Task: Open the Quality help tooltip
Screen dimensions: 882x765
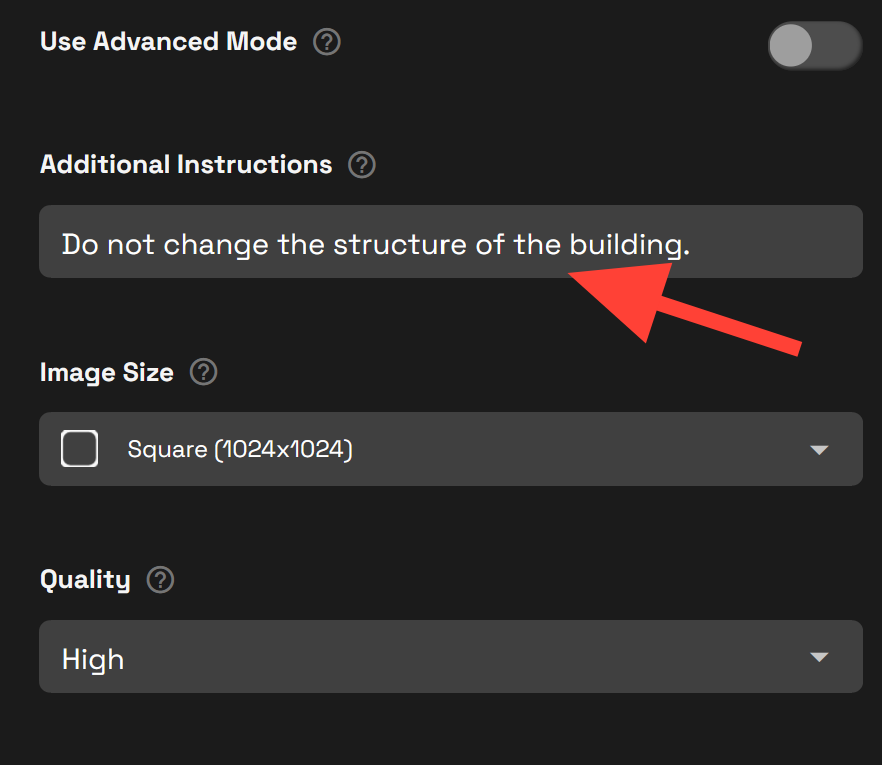Action: (x=160, y=580)
